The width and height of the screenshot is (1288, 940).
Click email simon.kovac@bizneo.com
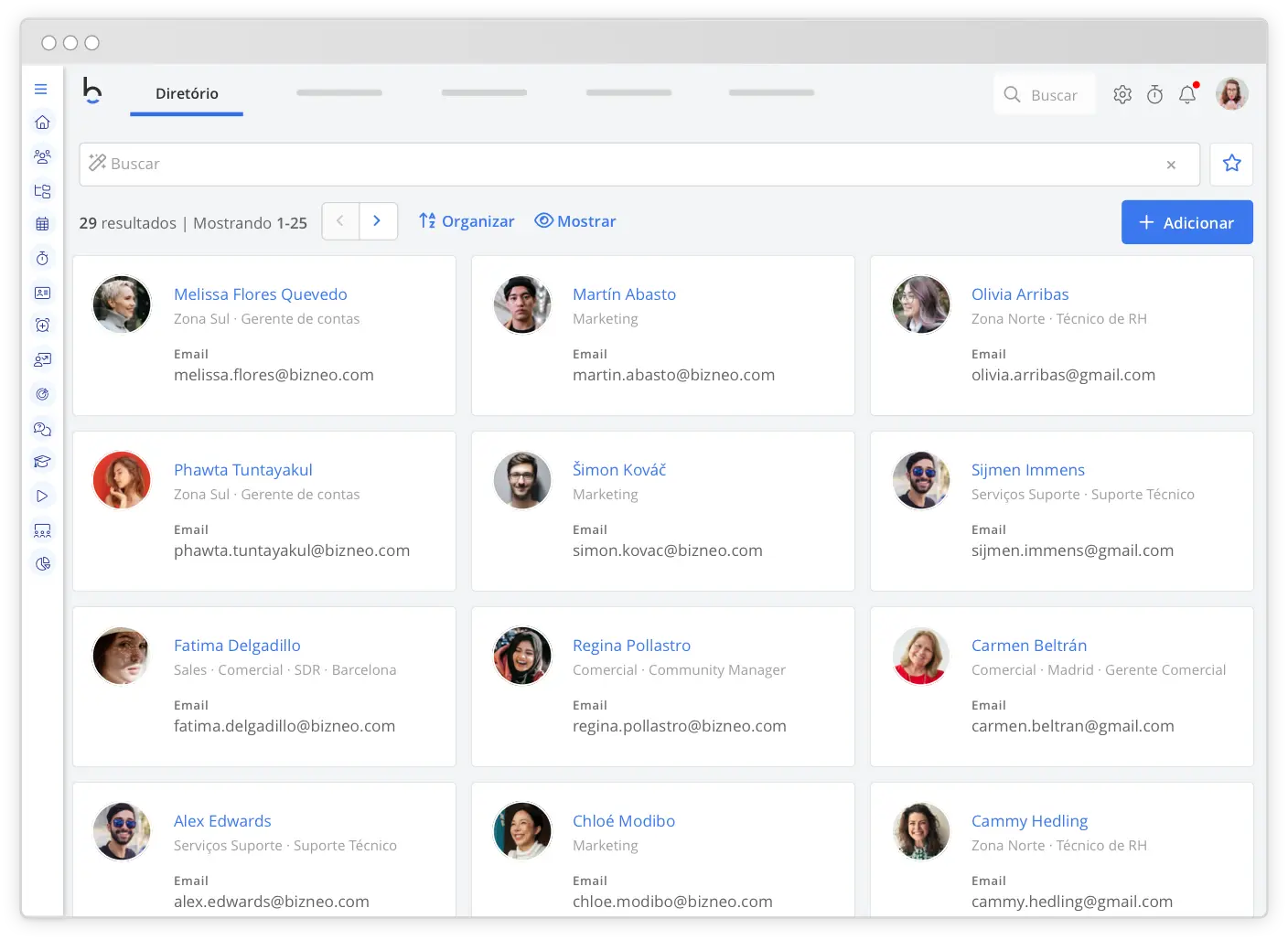point(667,550)
